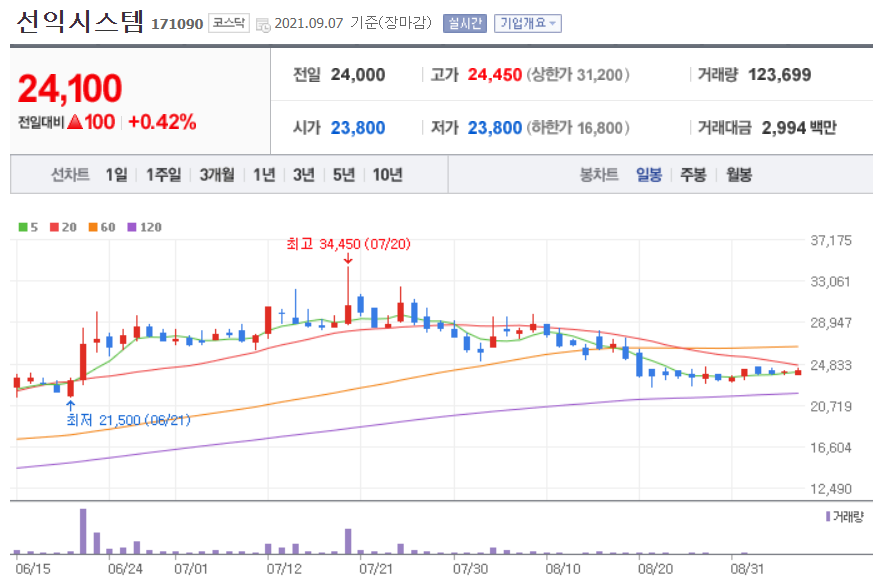Click the red up-triangle change icon
The height and width of the screenshot is (579, 873).
pos(75,122)
